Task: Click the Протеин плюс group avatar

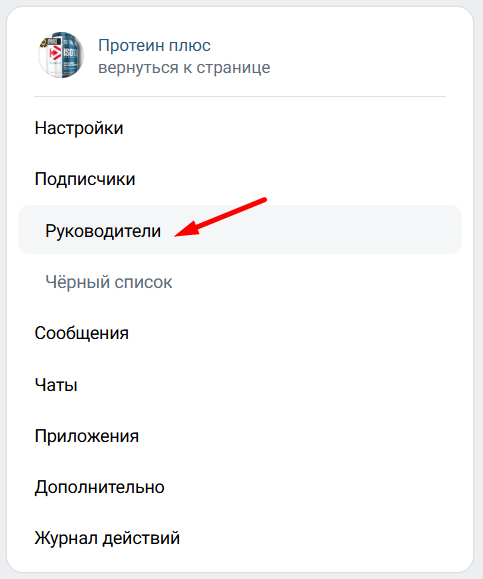Action: 61,55
